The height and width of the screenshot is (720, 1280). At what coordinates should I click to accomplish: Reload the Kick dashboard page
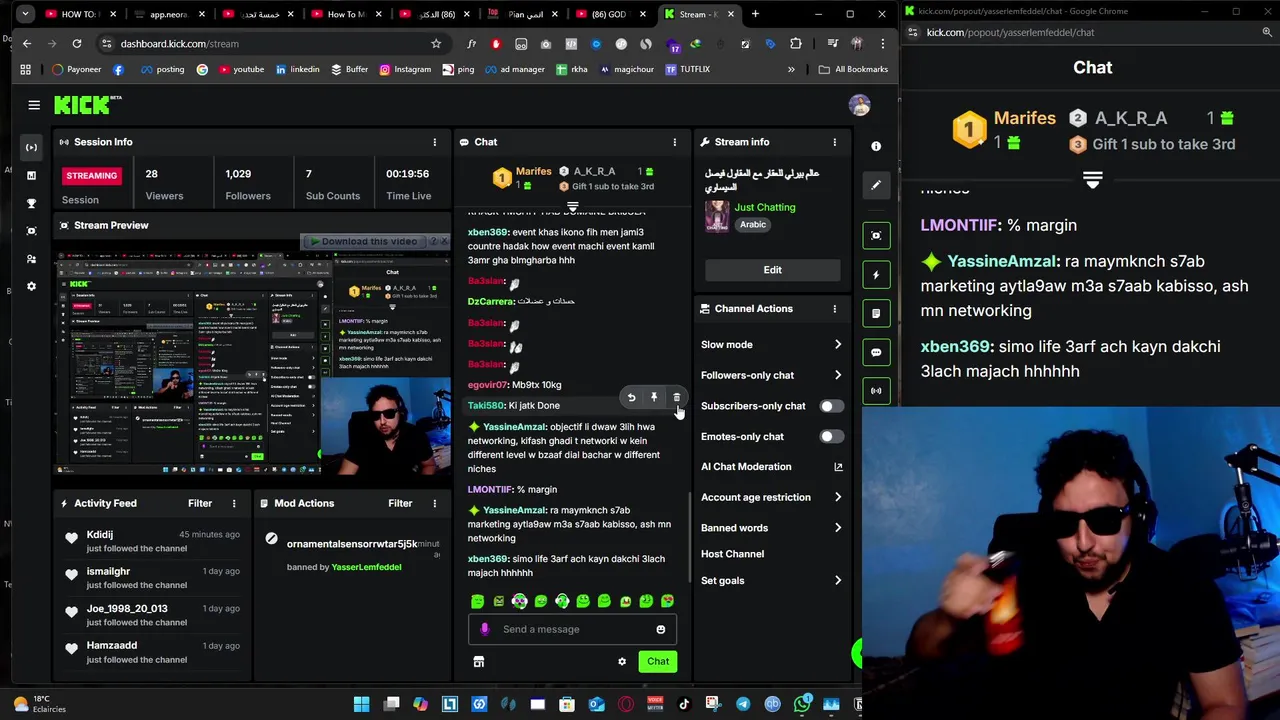(x=77, y=44)
